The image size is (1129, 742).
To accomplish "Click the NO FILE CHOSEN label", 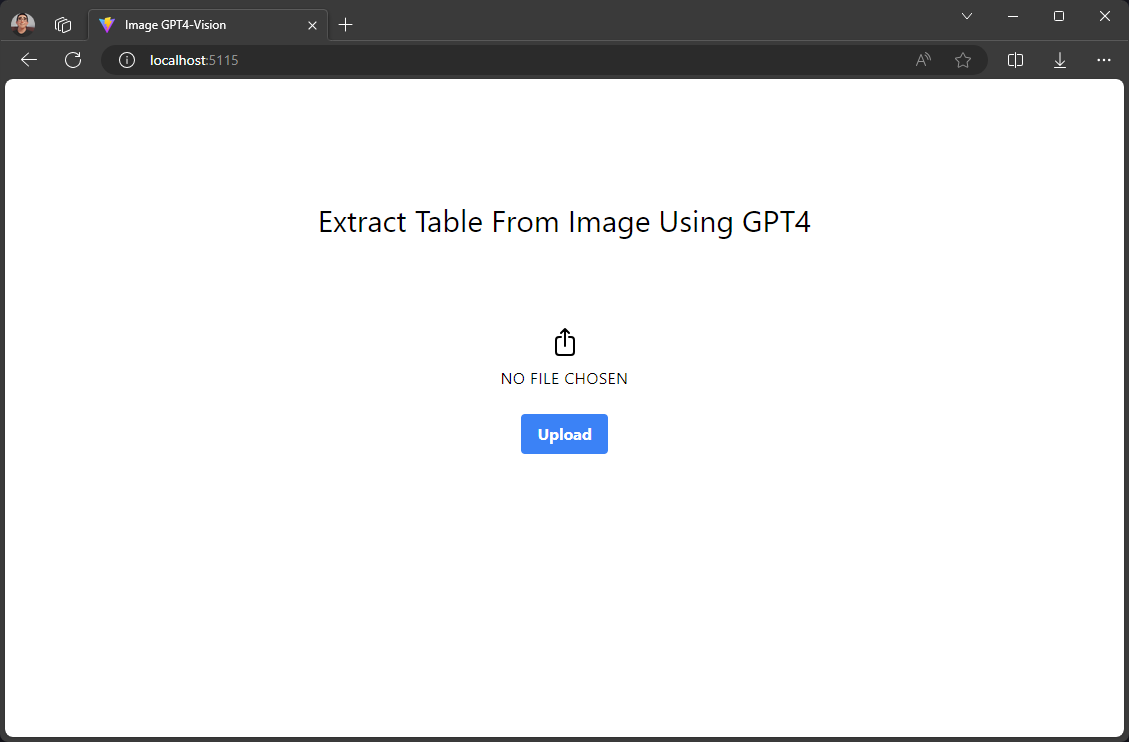I will (564, 379).
